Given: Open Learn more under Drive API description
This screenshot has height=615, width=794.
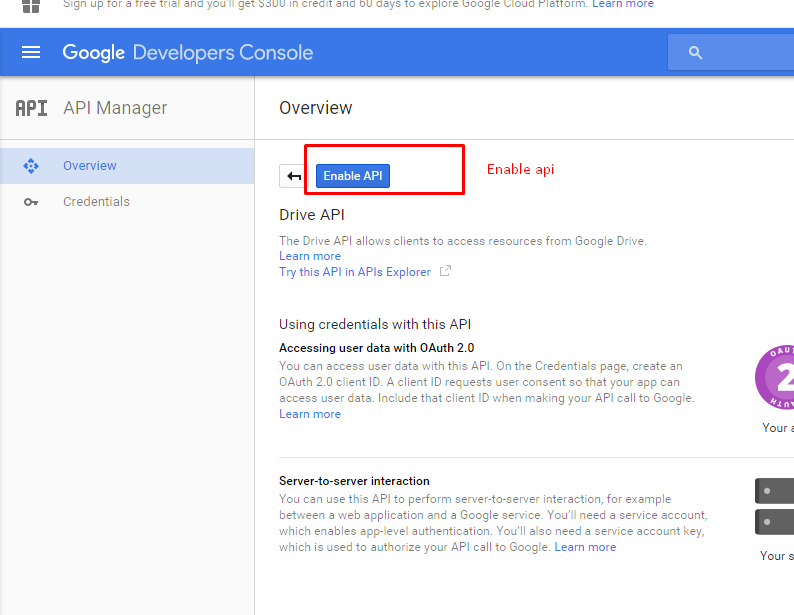Looking at the screenshot, I should 310,256.
